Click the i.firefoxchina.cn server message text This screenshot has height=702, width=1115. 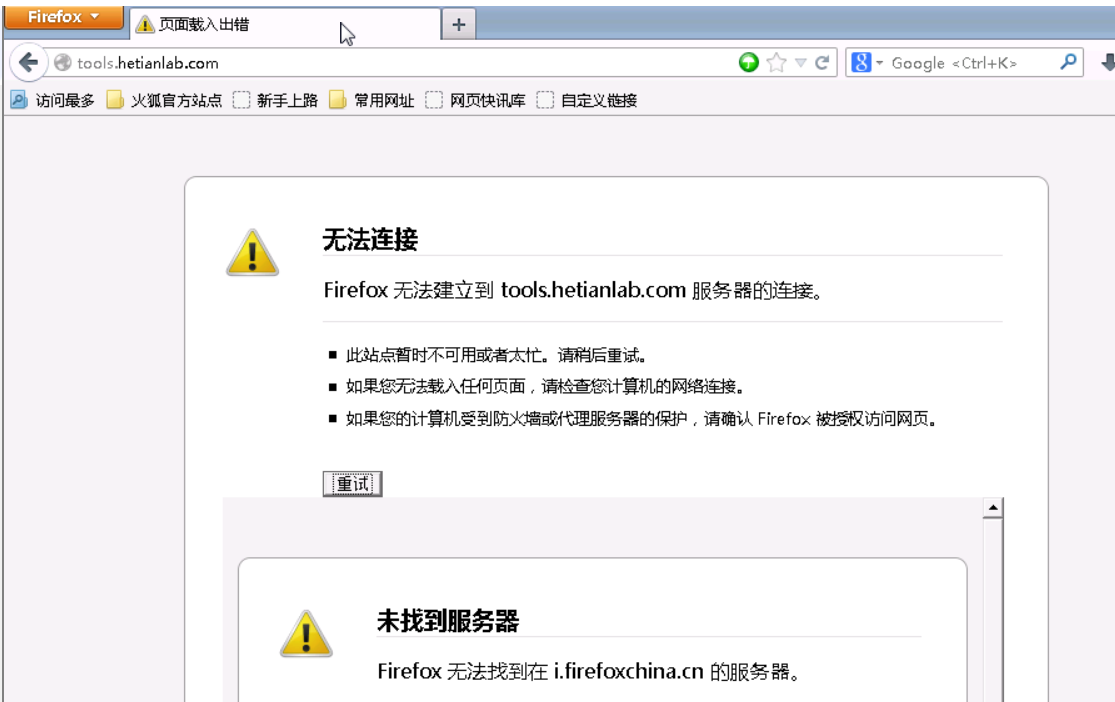589,671
